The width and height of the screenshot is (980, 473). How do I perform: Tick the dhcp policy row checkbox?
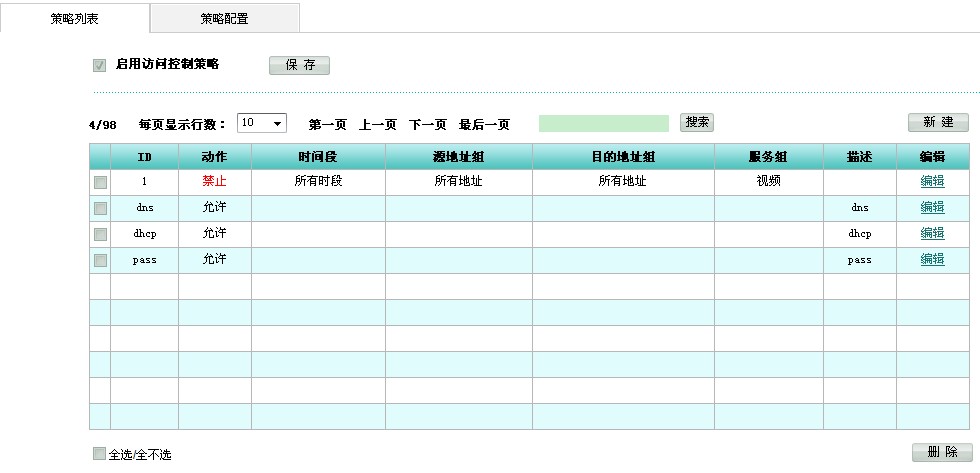coord(100,234)
